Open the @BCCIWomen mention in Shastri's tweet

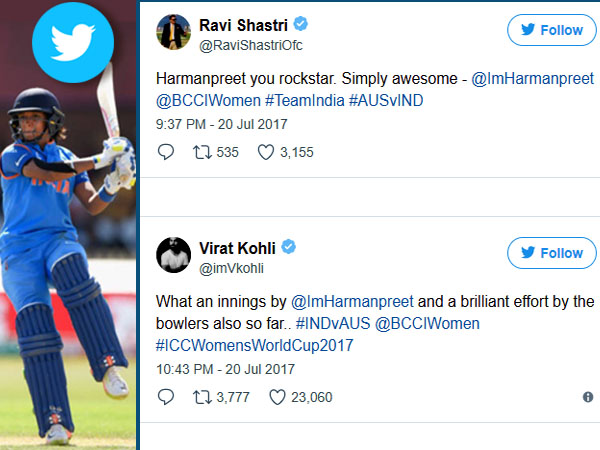coord(208,100)
